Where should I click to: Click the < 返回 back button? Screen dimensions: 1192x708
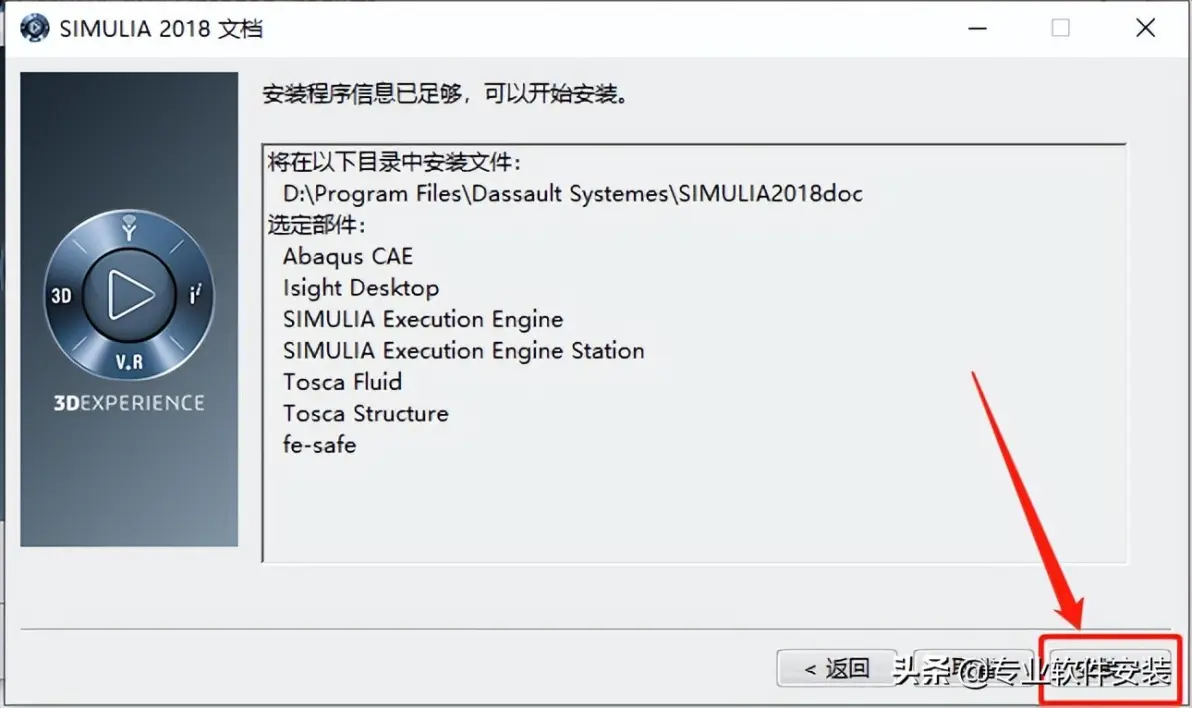pyautogui.click(x=837, y=668)
